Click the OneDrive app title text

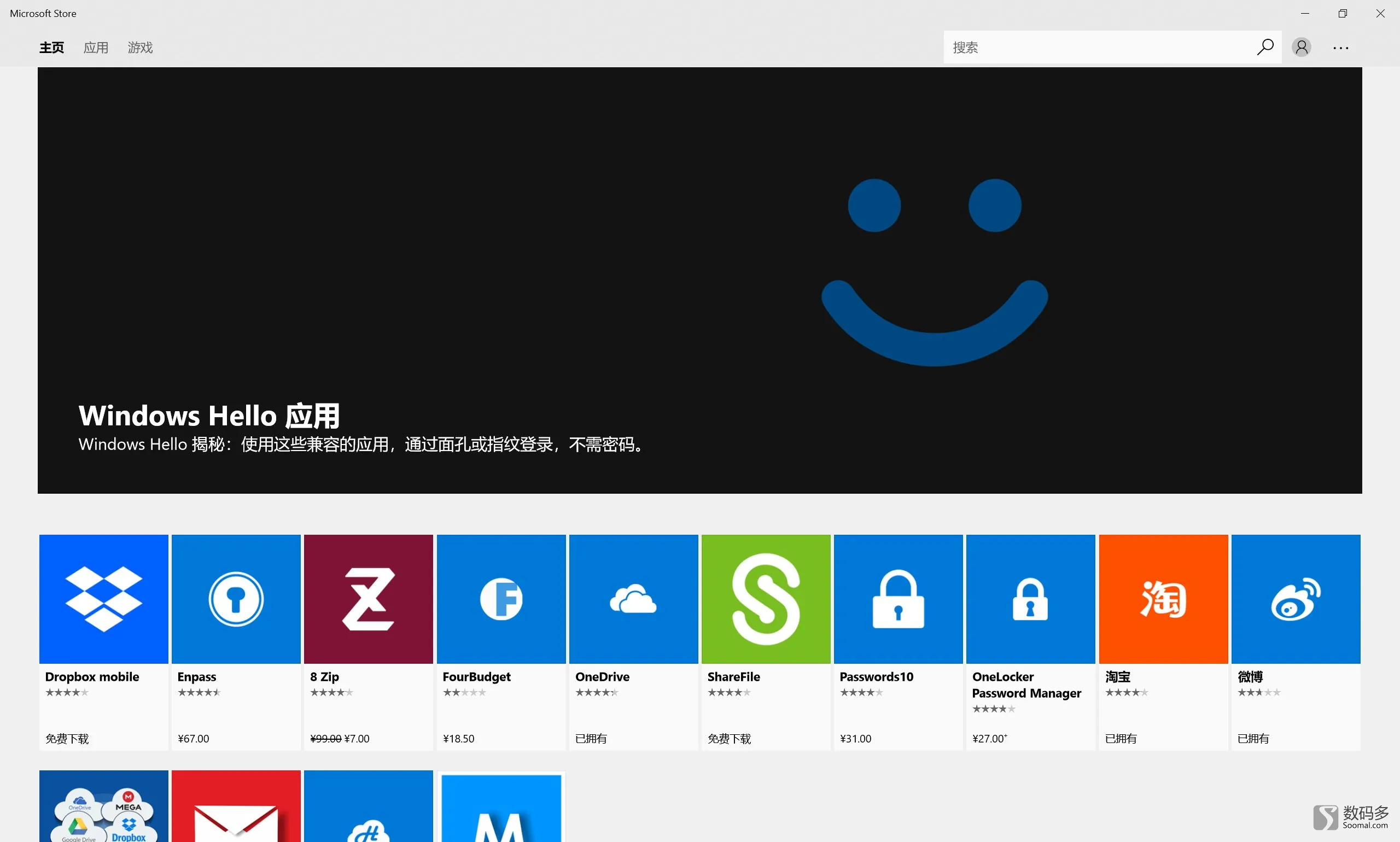click(603, 677)
